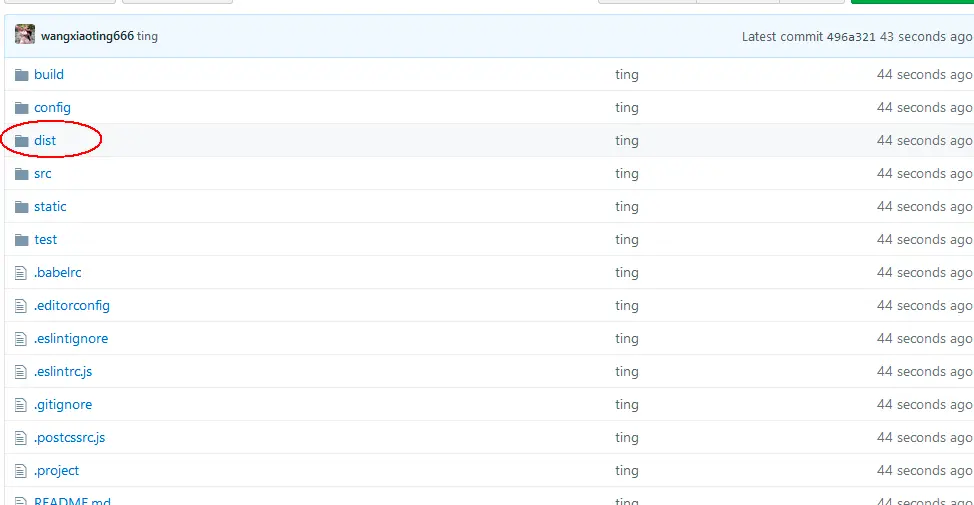Viewport: 974px width, 505px height.
Task: Open the src folder
Action: [43, 173]
